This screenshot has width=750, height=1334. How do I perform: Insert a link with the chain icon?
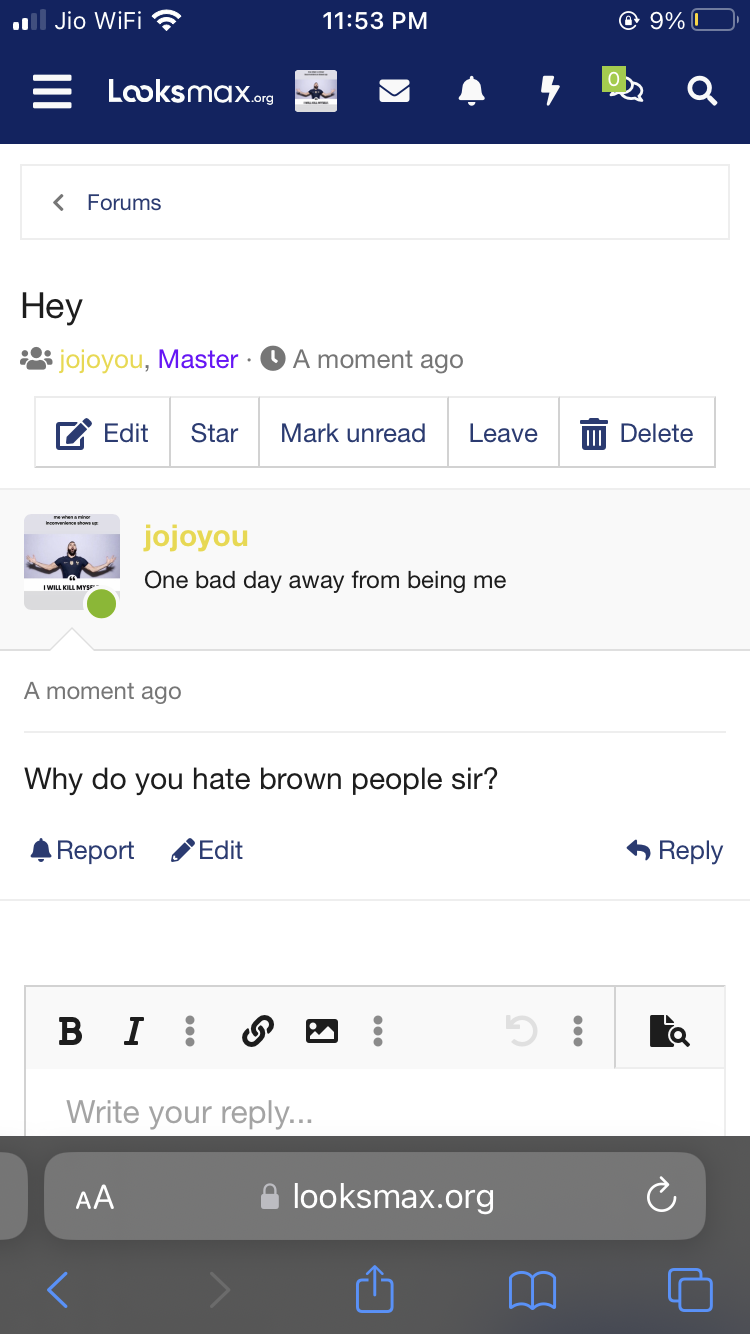click(x=258, y=1030)
